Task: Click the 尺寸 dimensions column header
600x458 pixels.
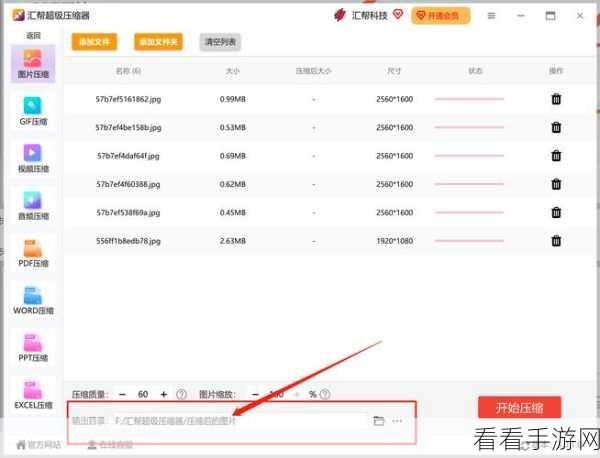Action: tap(394, 71)
